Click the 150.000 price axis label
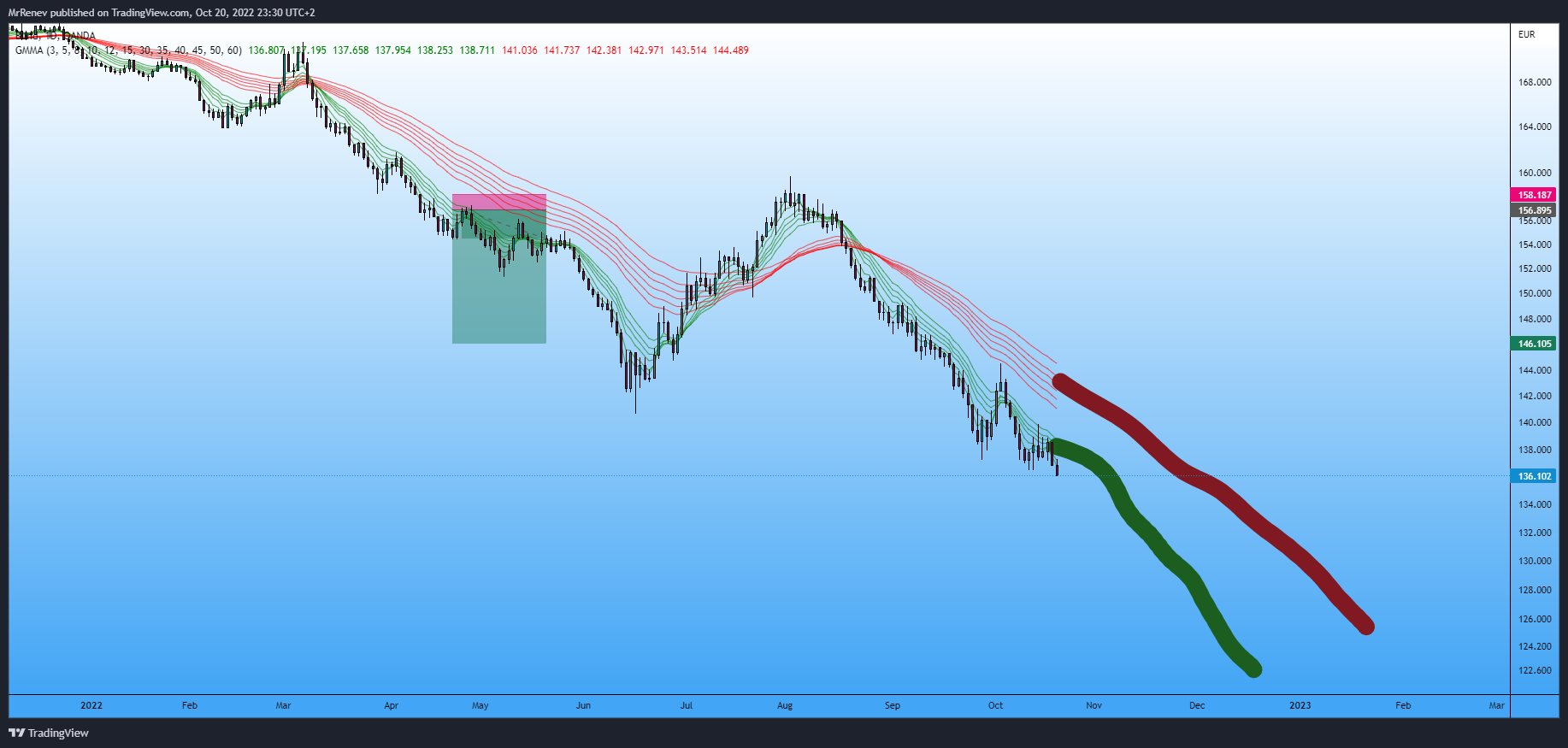 point(1535,293)
